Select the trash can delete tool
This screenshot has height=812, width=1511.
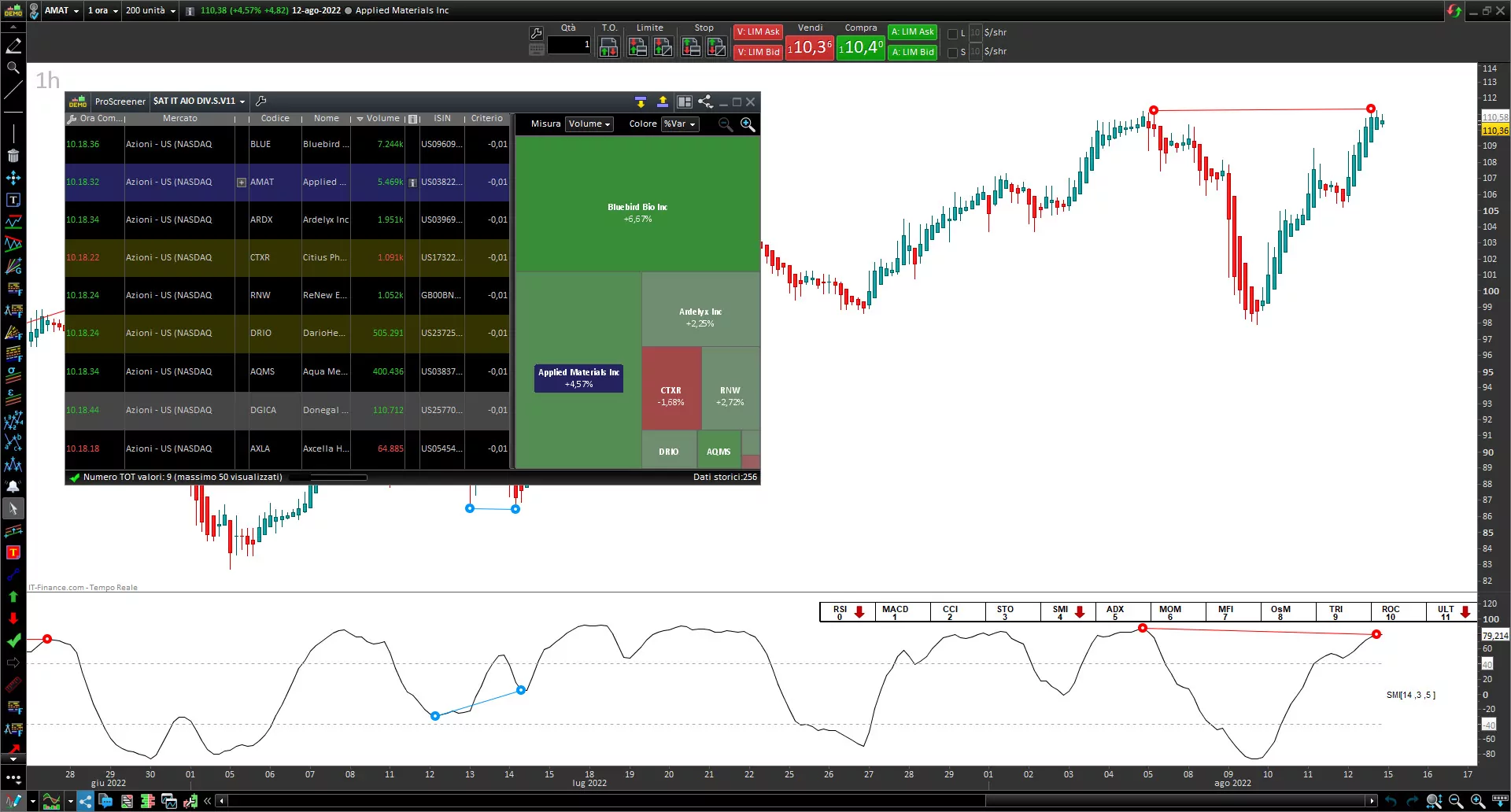tap(13, 156)
